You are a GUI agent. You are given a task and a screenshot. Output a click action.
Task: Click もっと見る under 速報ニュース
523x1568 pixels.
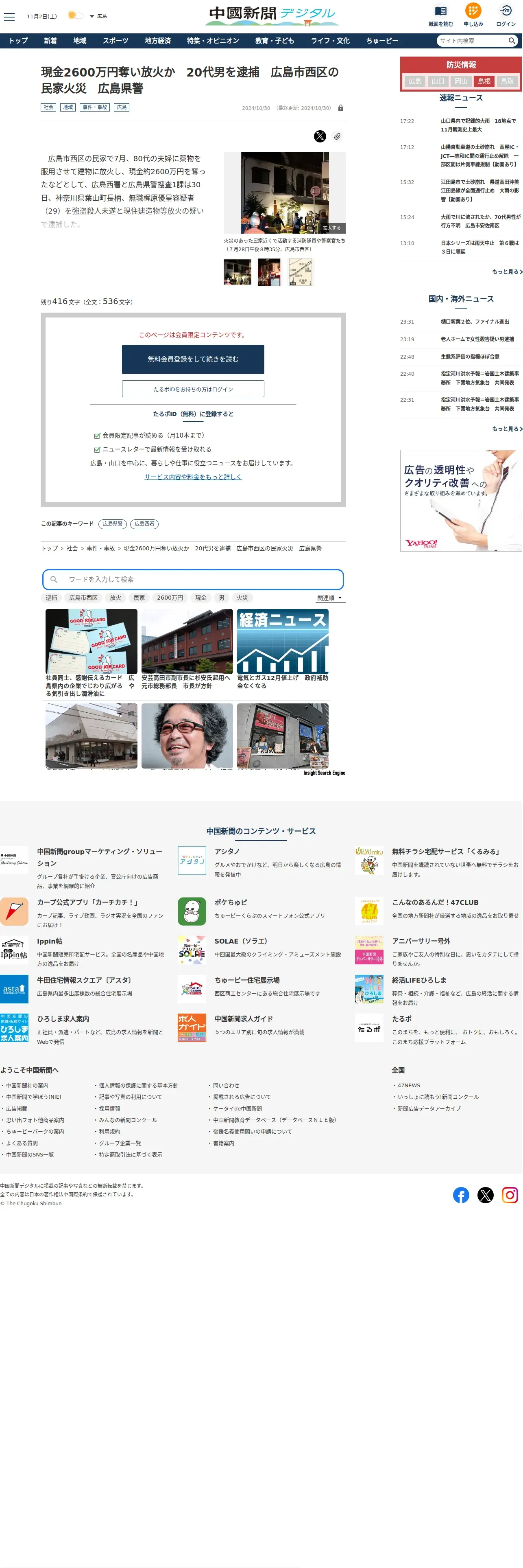[507, 272]
